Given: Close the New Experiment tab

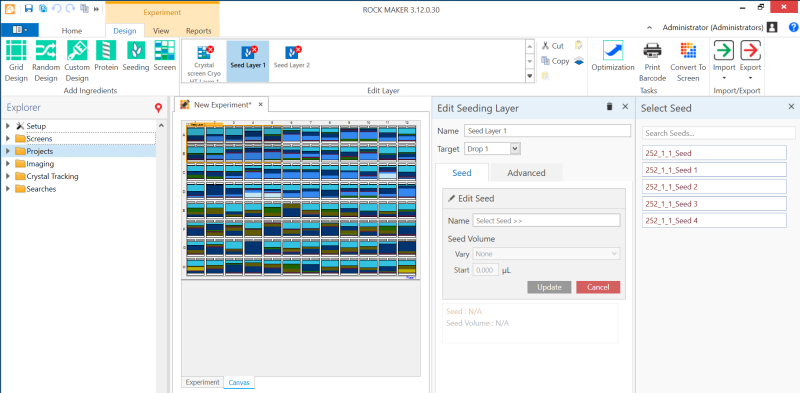Looking at the screenshot, I should coord(260,105).
